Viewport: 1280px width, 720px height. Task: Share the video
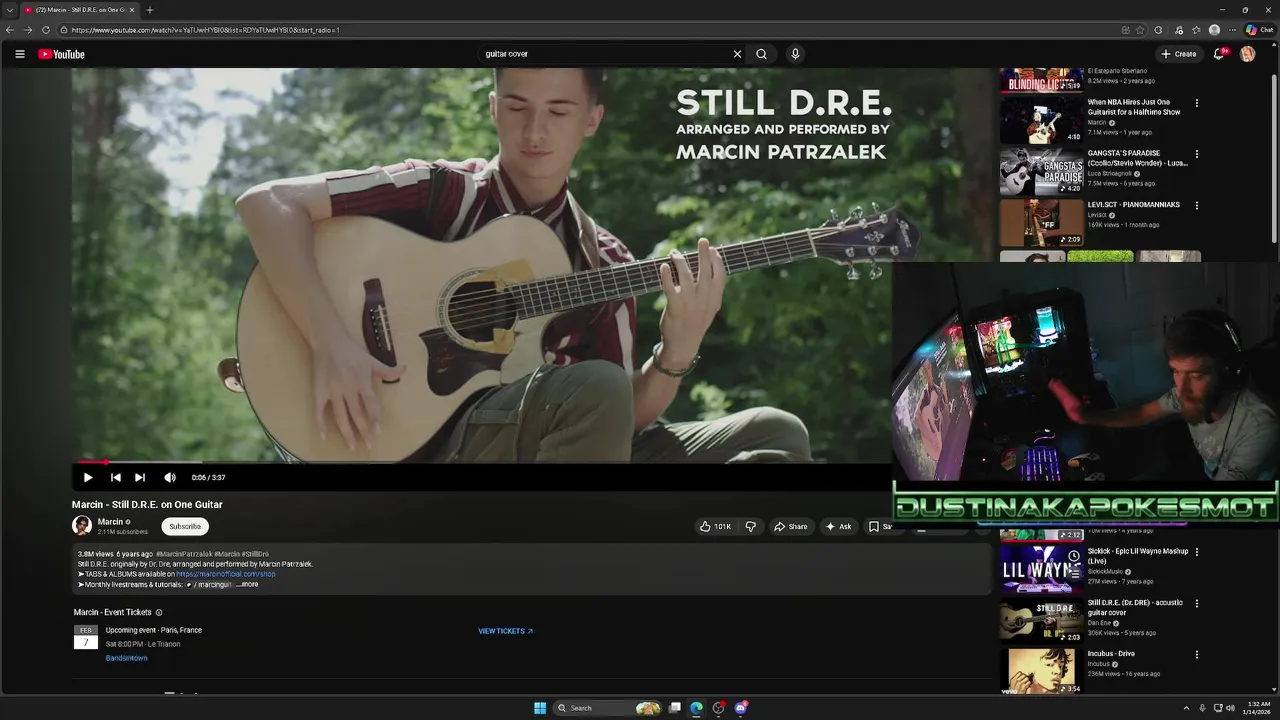[790, 526]
